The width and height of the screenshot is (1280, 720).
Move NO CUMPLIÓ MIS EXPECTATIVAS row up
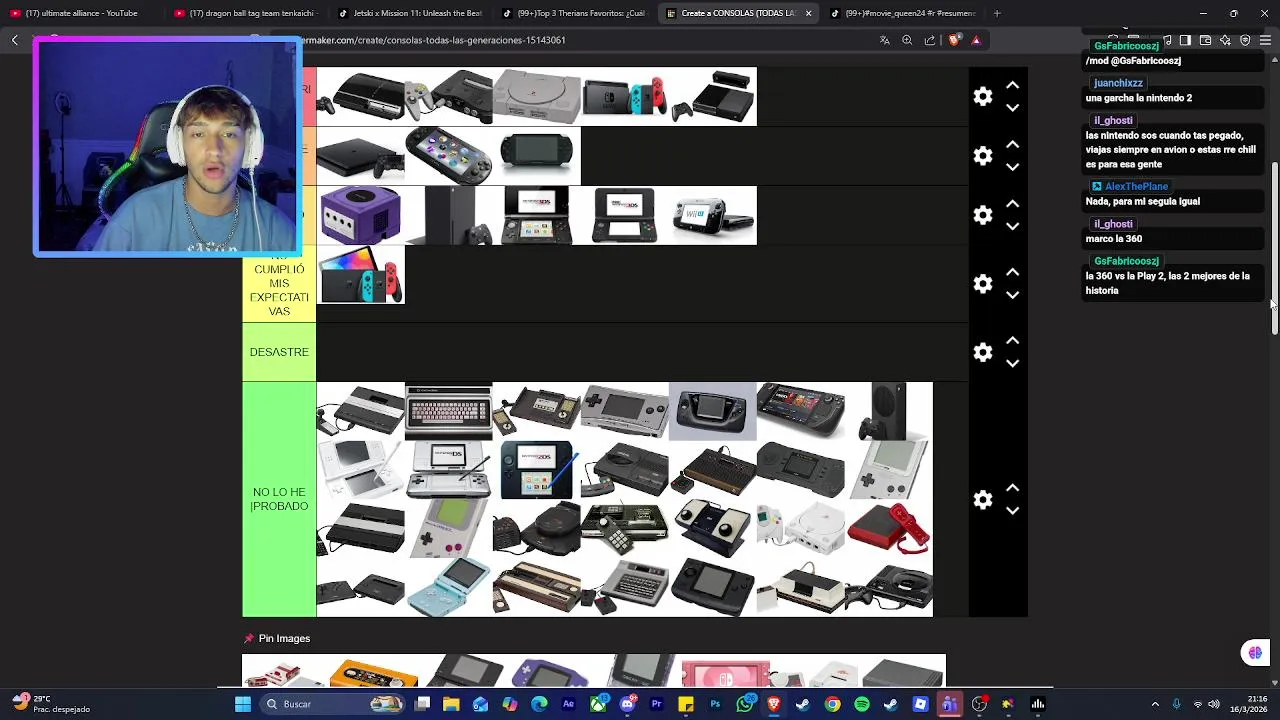(1012, 272)
